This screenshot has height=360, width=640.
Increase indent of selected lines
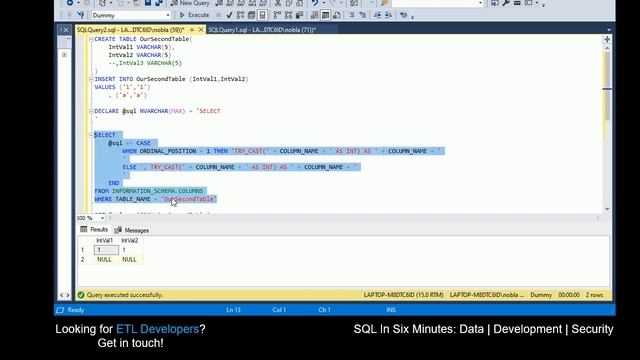coord(388,15)
